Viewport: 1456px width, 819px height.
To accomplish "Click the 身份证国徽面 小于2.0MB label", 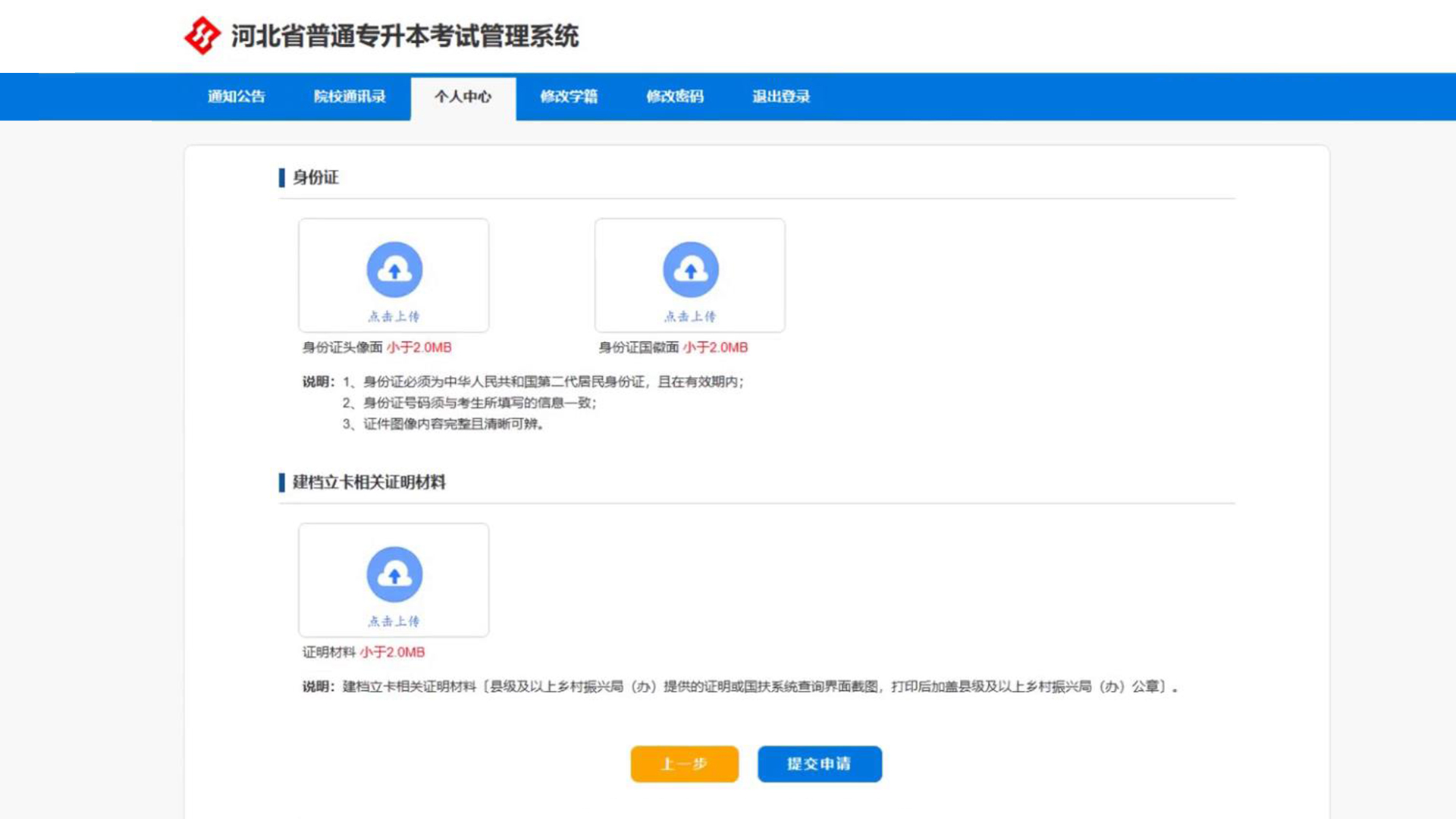I will 673,347.
